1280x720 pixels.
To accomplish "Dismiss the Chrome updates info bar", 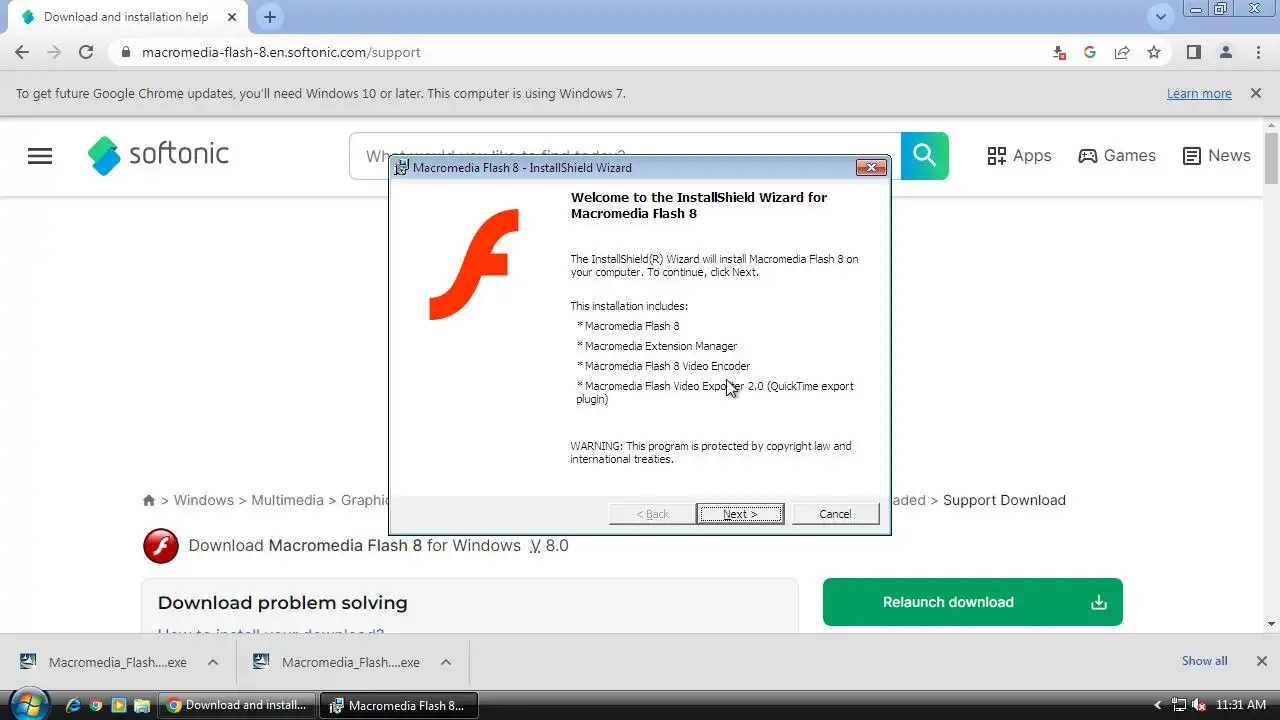I will pyautogui.click(x=1255, y=93).
